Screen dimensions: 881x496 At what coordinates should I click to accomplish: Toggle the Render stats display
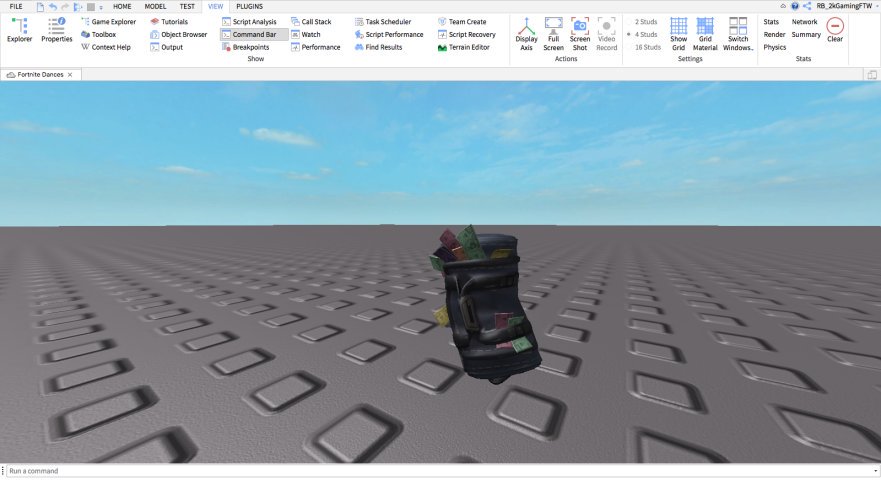[774, 34]
